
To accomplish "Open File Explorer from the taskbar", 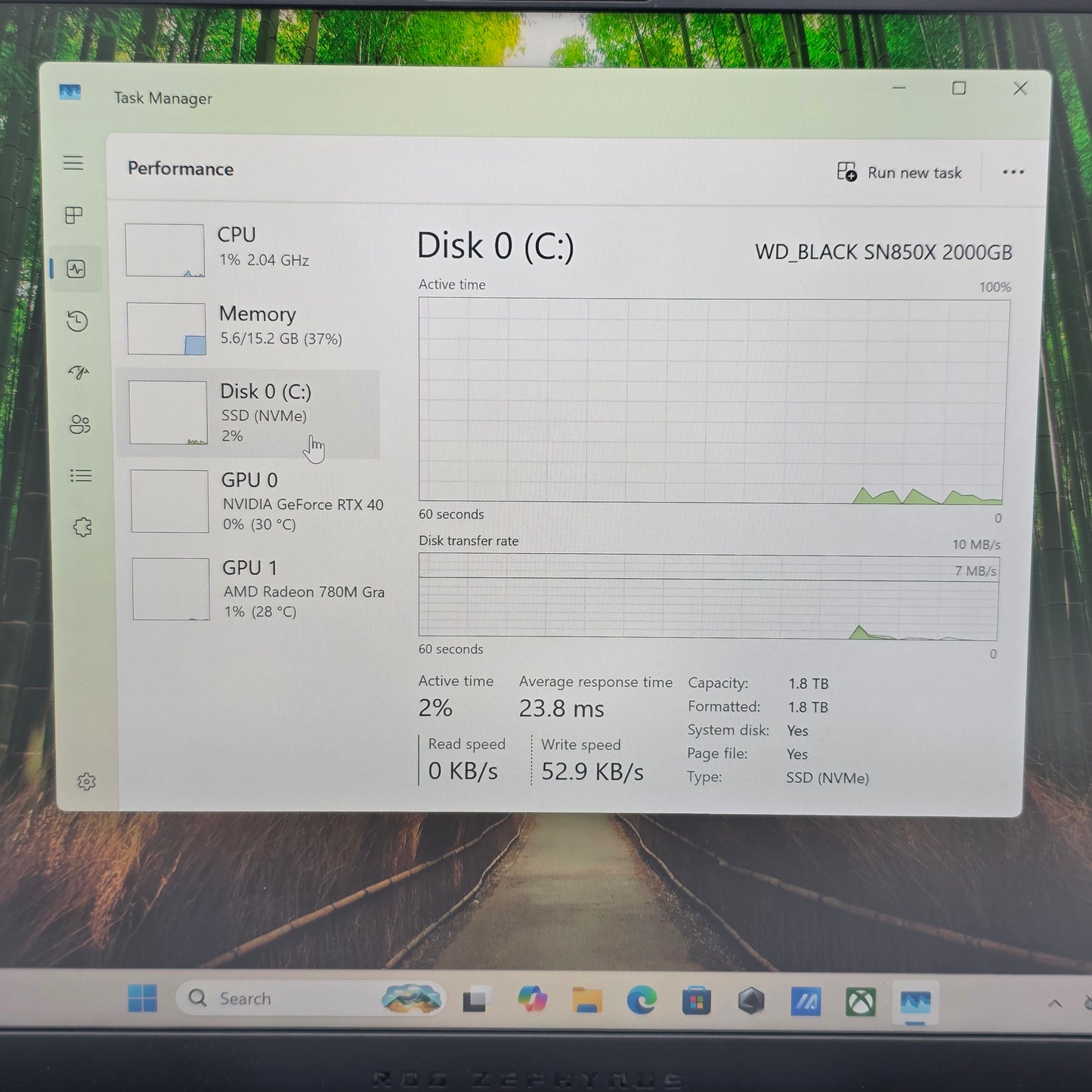I will [x=587, y=998].
